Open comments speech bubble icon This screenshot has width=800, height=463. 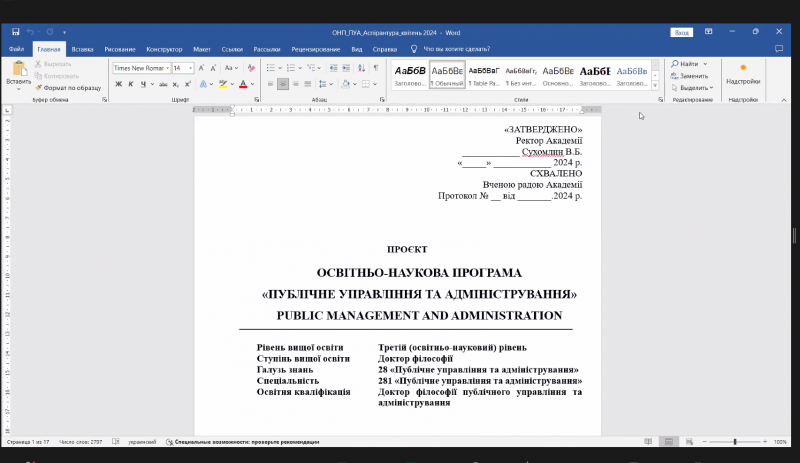(x=779, y=49)
